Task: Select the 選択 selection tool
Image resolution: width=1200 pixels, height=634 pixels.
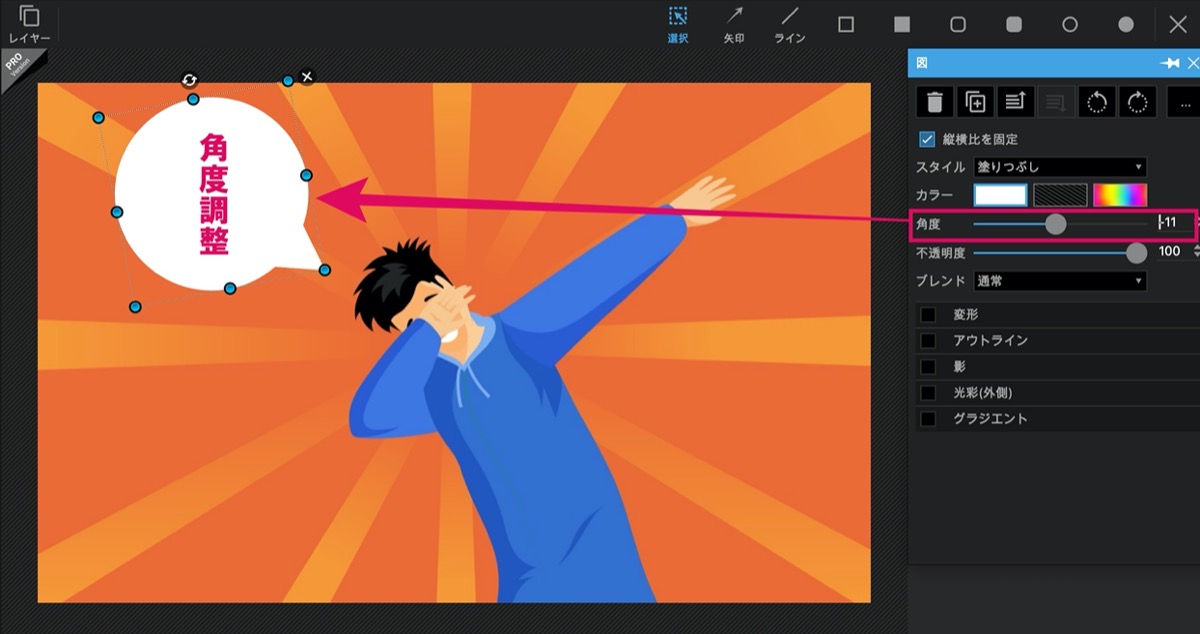Action: (678, 25)
